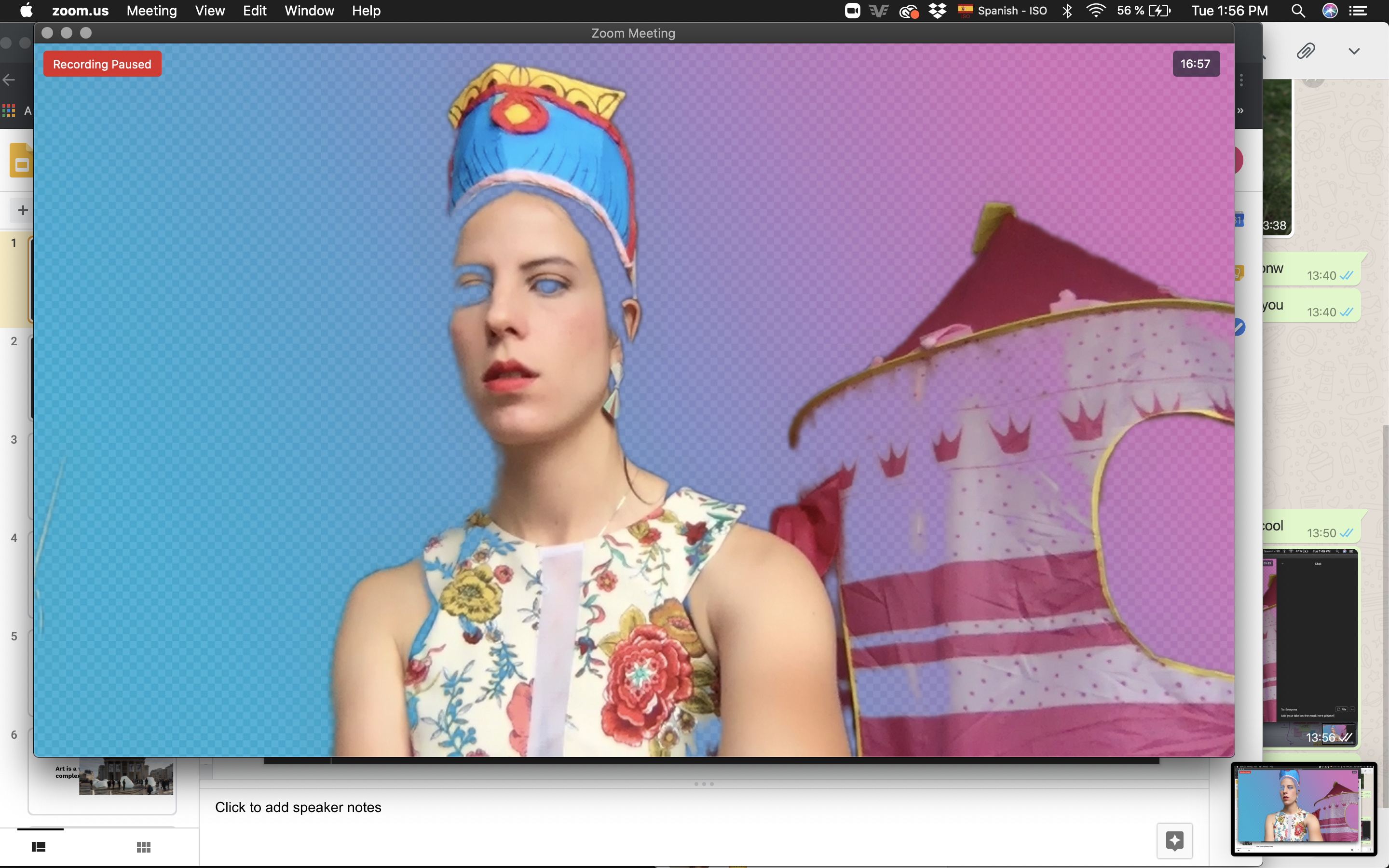Open the Dropbox menu bar icon
1389x868 pixels.
(x=937, y=11)
